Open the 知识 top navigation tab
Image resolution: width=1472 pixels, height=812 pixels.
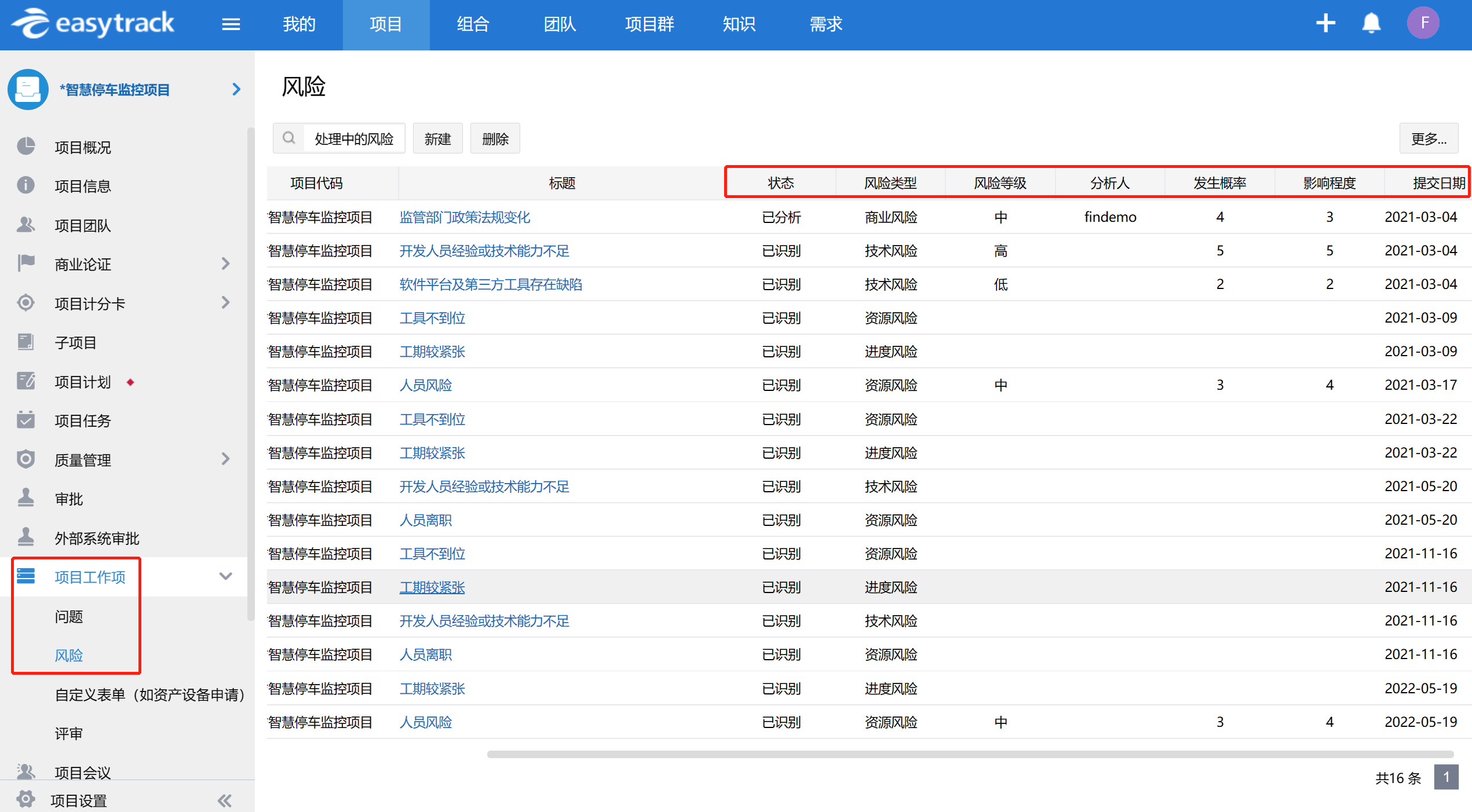739,24
